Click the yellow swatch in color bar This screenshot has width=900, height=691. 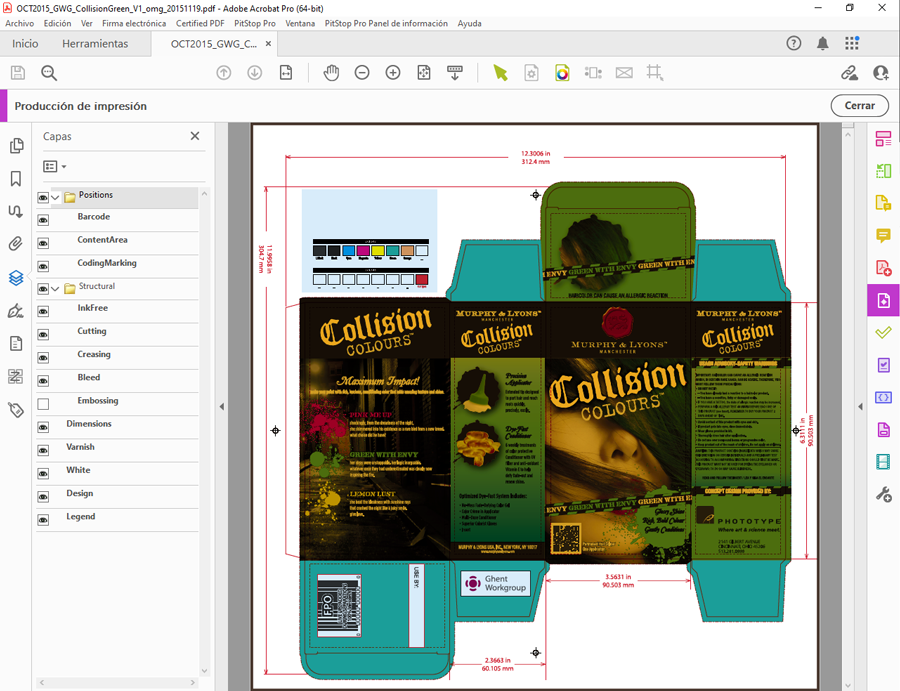(x=378, y=251)
